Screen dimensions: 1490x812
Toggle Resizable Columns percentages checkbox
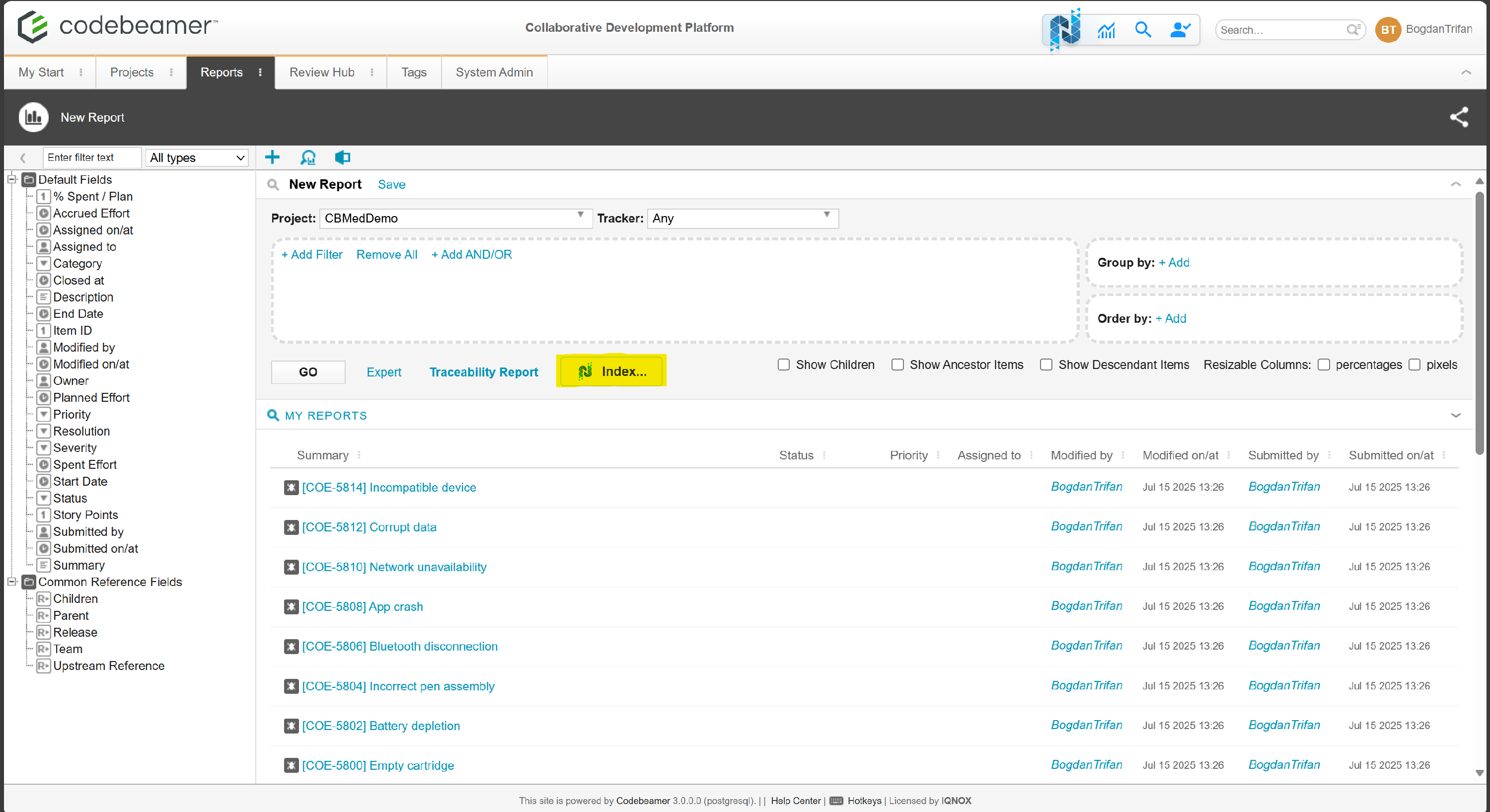tap(1324, 365)
